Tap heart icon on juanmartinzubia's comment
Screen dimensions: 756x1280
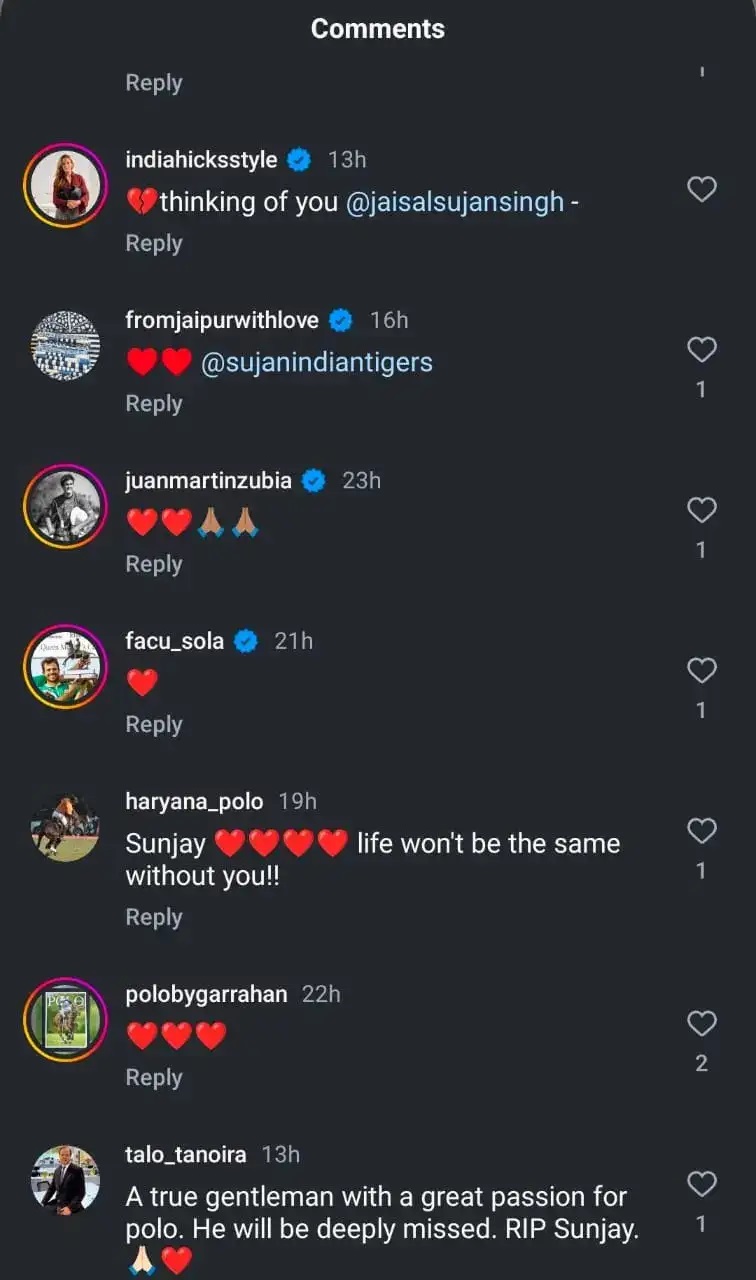[x=702, y=510]
